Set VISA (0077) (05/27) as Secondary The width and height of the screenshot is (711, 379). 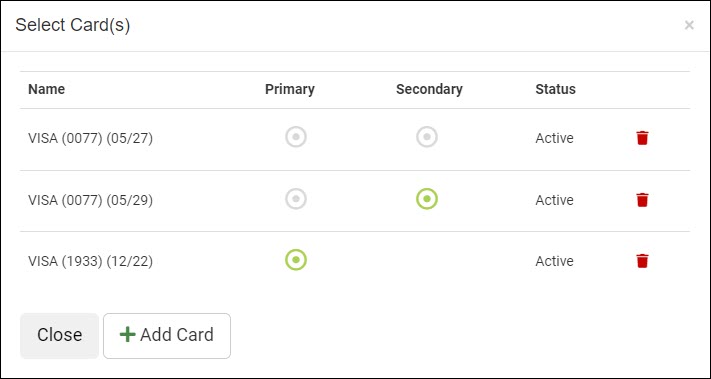(427, 137)
